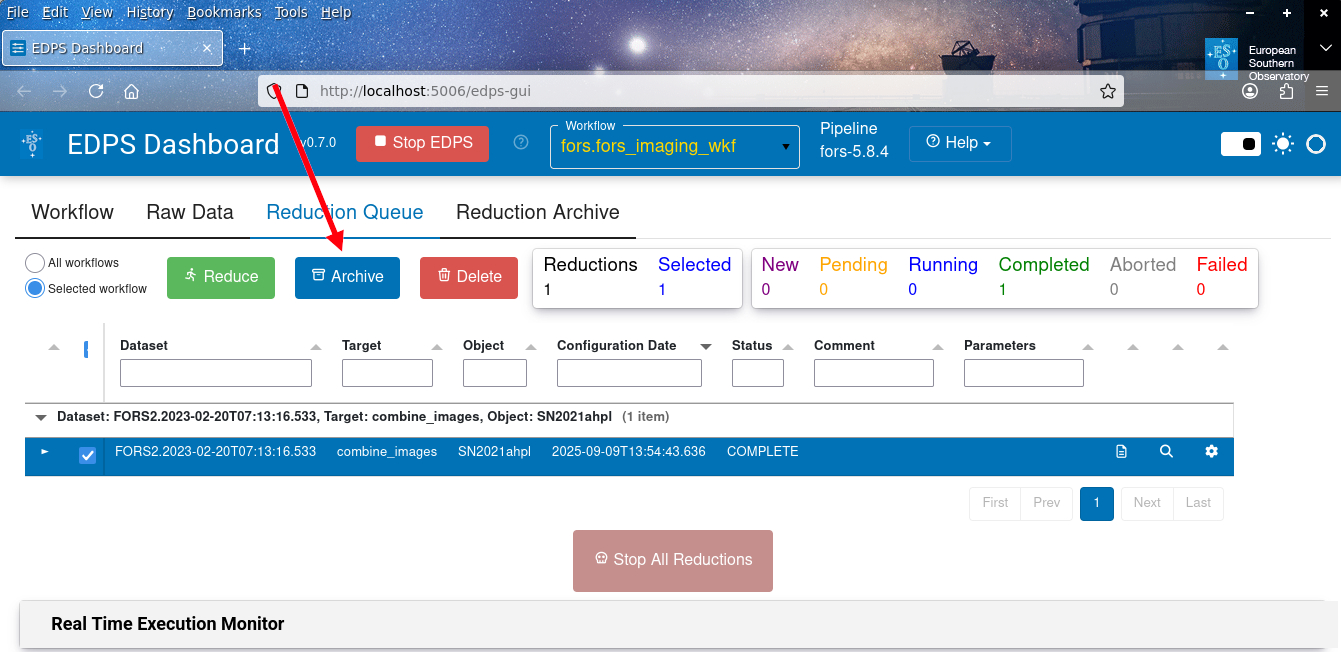Open the Workflow fors.fors_imaging_wkf dropdown
Image resolution: width=1341 pixels, height=652 pixels.
point(675,147)
